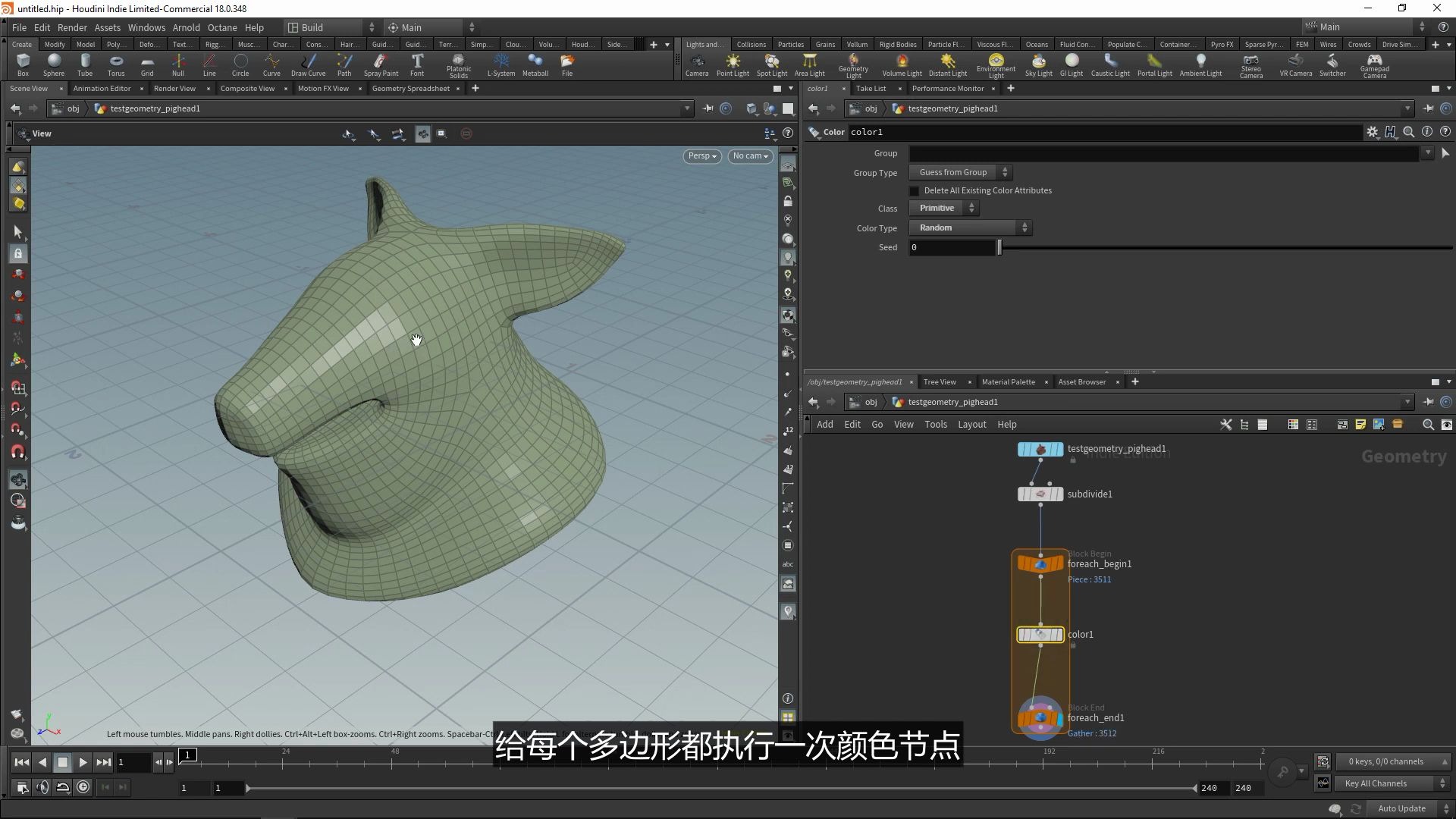Image resolution: width=1456 pixels, height=819 pixels.
Task: Switch to the Geometry Spreadsheet tab
Action: pyautogui.click(x=410, y=88)
